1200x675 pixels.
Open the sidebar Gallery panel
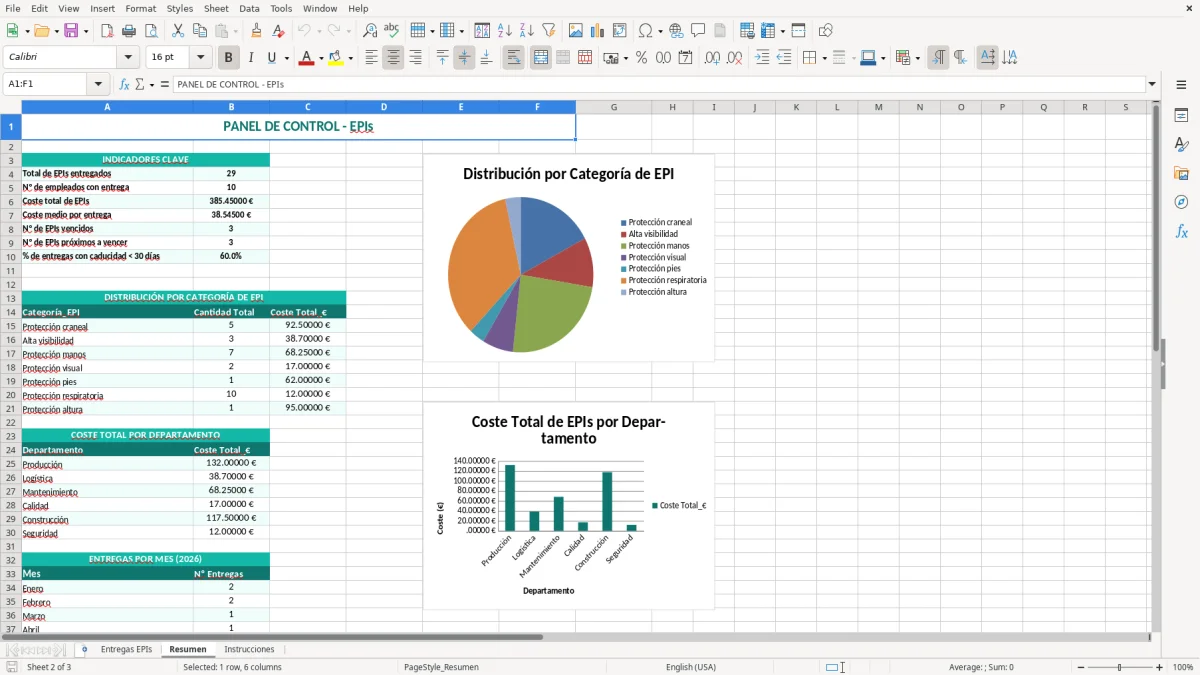click(1181, 173)
